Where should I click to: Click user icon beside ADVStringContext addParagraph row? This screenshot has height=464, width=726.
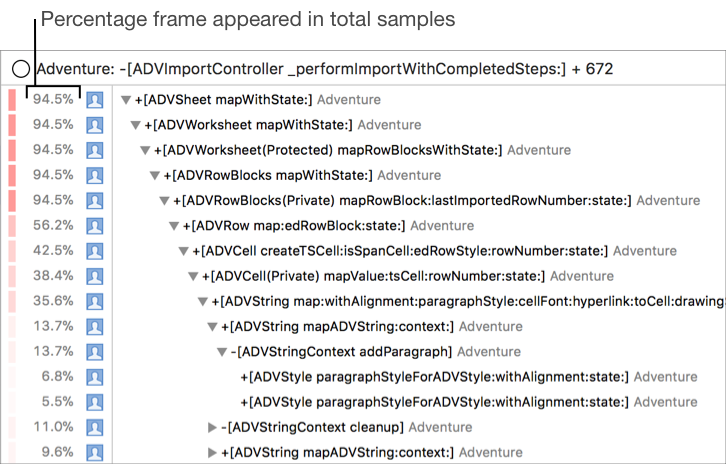pos(95,351)
